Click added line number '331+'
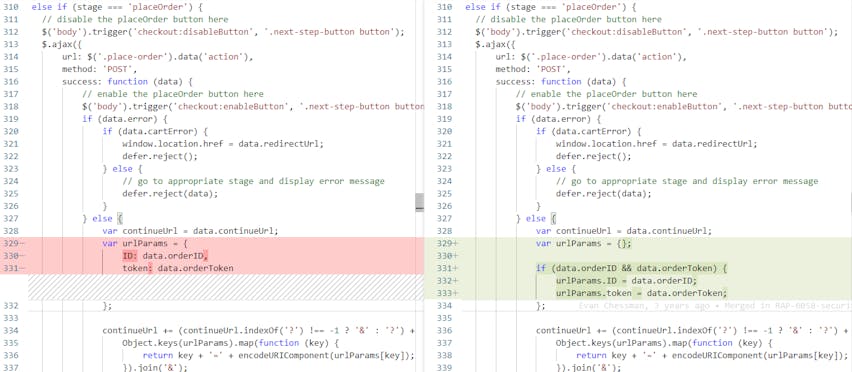This screenshot has height=372, width=852. (x=447, y=268)
